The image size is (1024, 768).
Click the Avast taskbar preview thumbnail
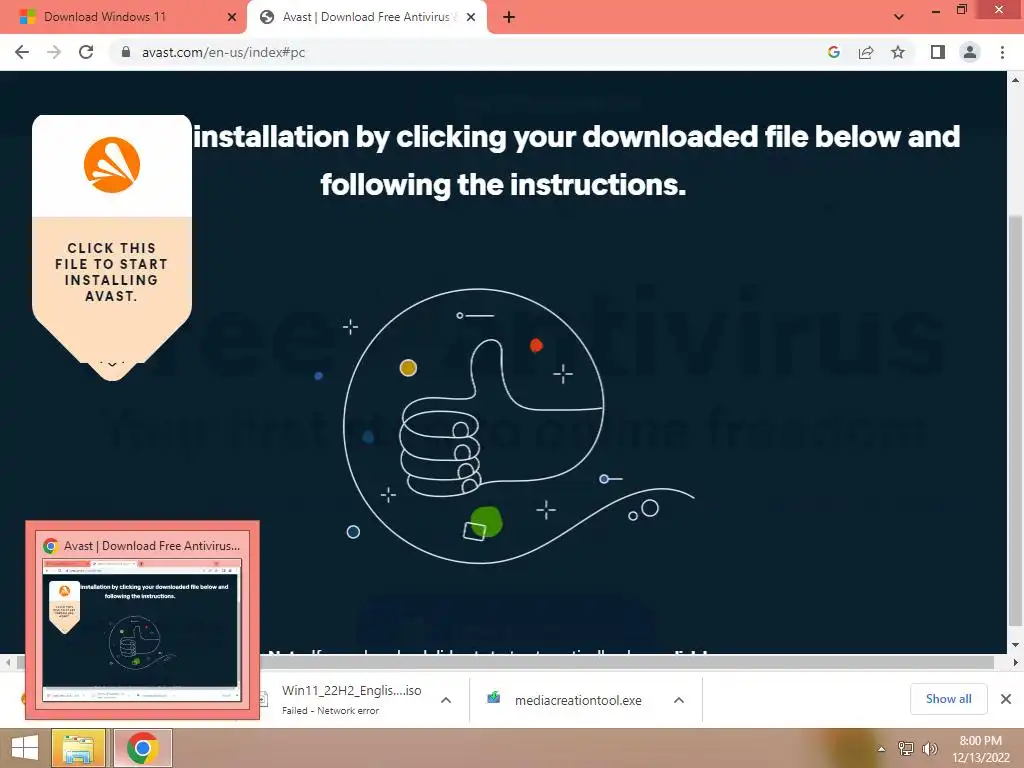click(x=142, y=620)
